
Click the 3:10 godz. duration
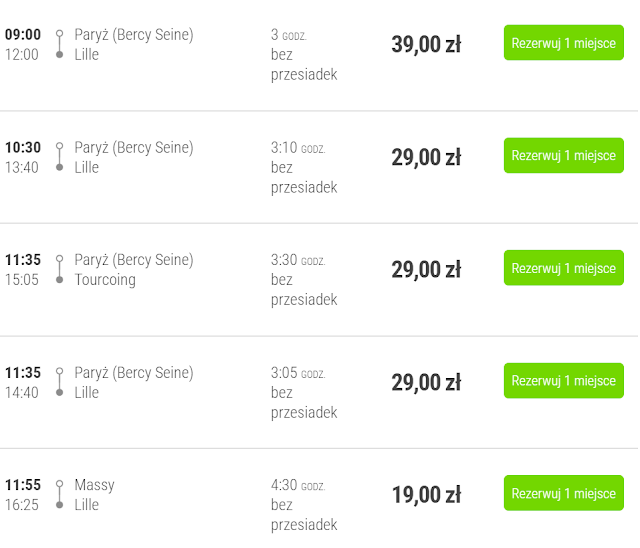pyautogui.click(x=298, y=148)
